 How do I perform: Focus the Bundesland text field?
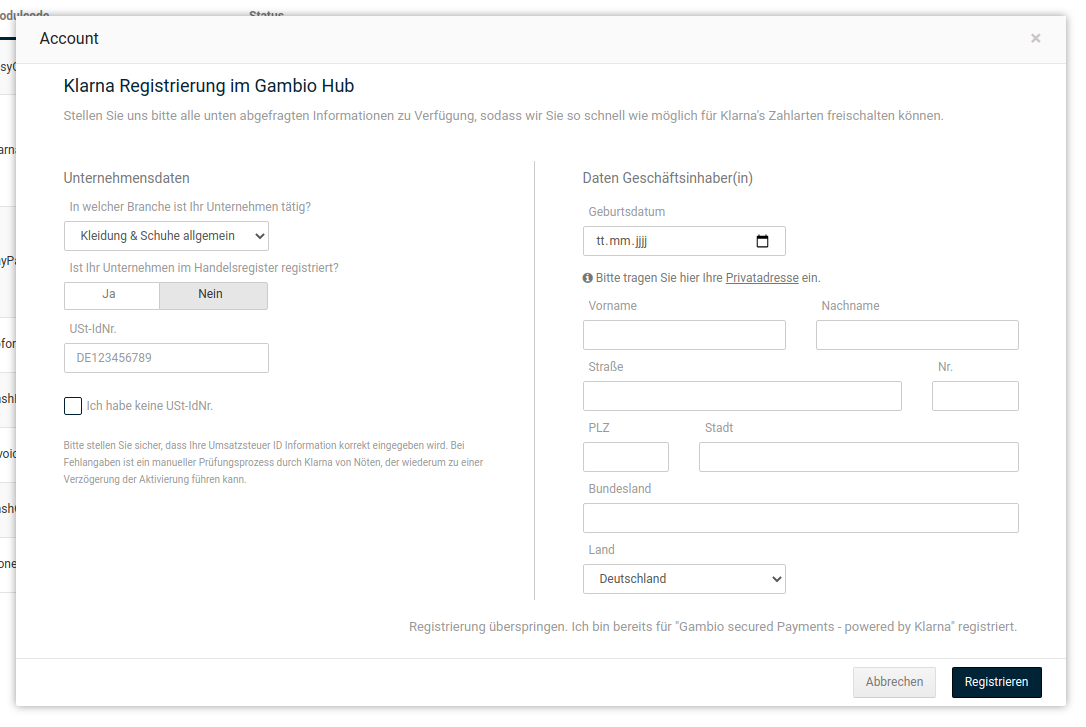801,518
